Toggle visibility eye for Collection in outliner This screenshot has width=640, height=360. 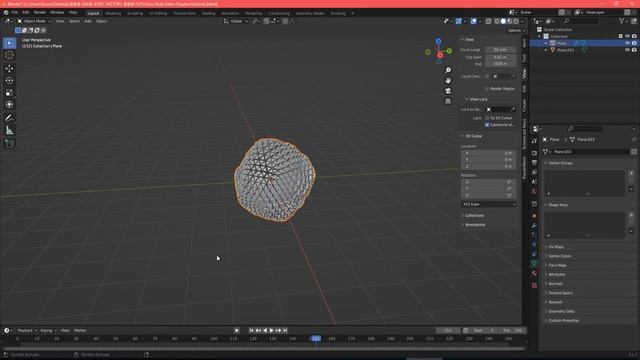pos(627,36)
